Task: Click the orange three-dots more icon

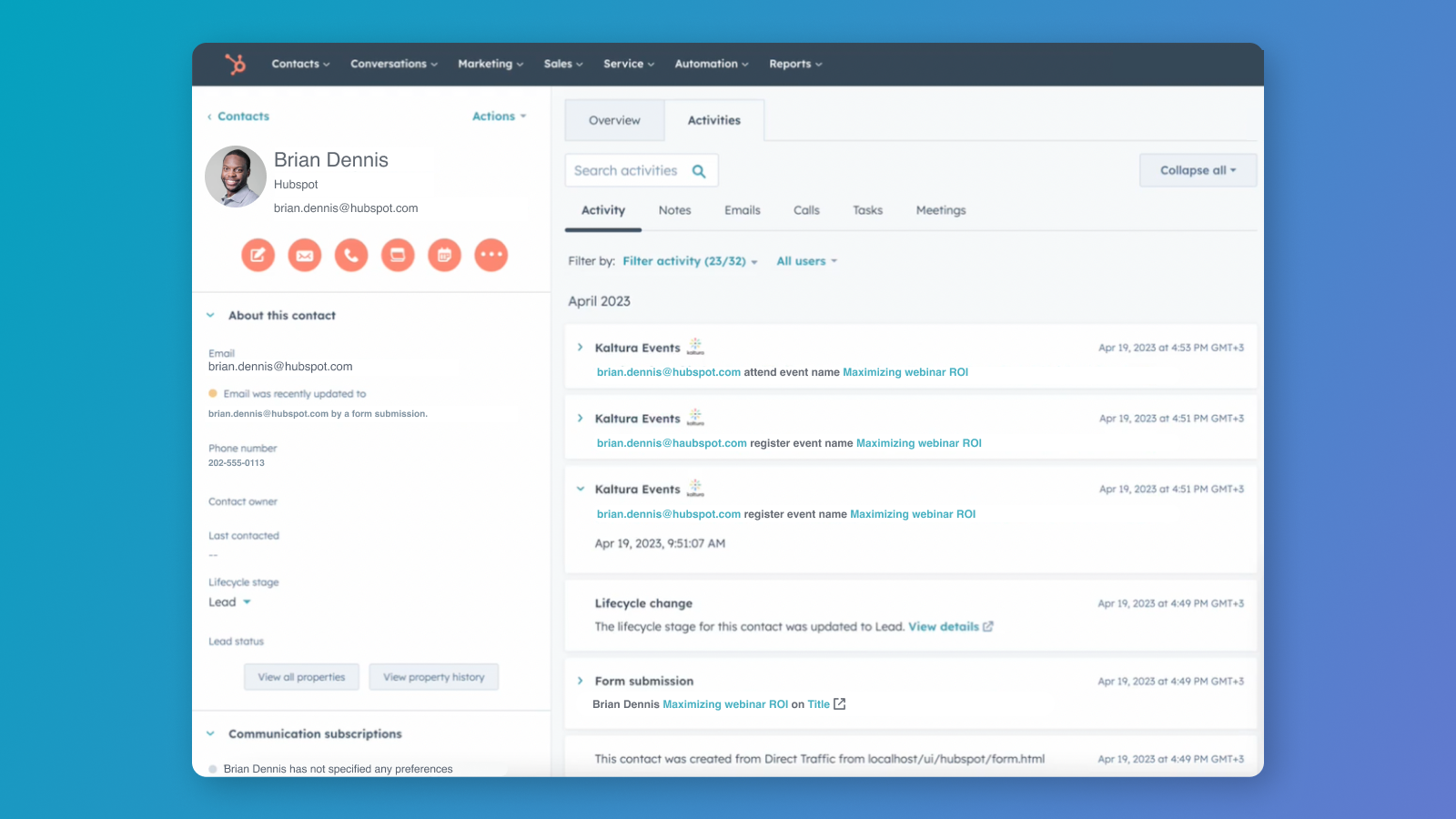Action: coord(491,255)
